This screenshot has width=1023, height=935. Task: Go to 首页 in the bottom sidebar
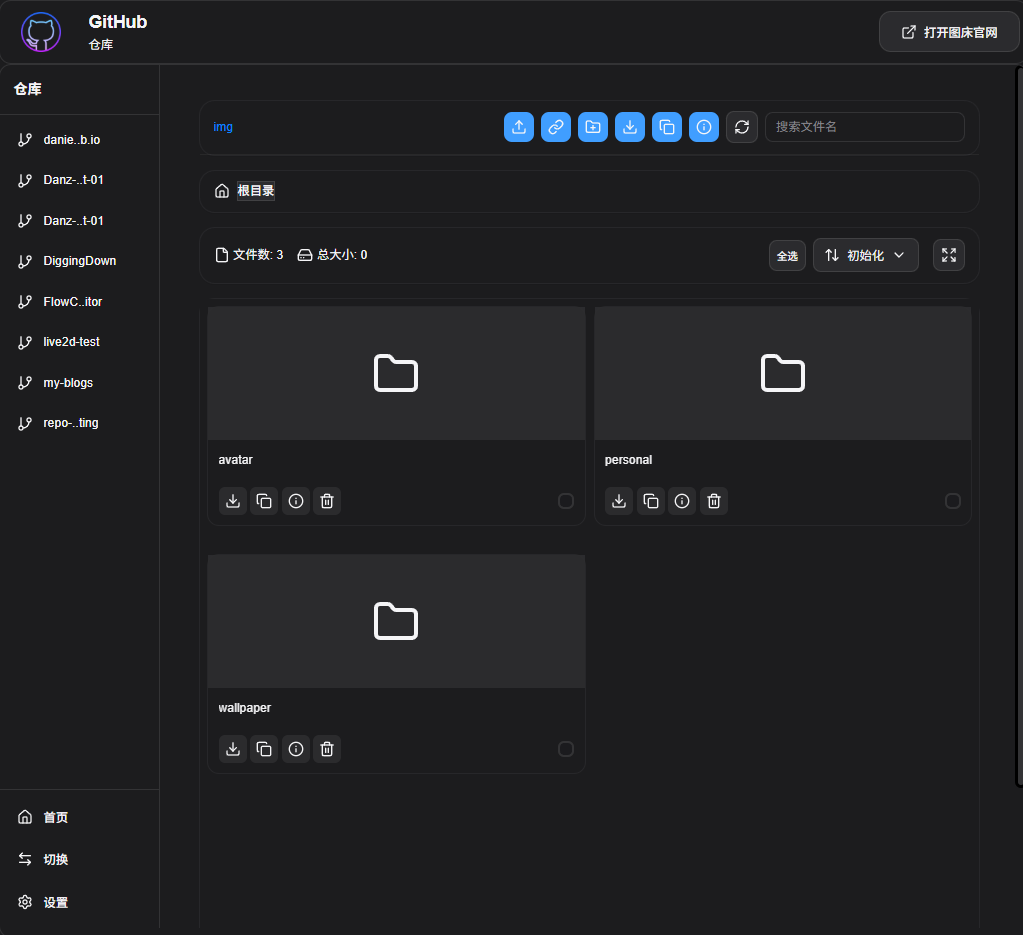click(x=54, y=816)
